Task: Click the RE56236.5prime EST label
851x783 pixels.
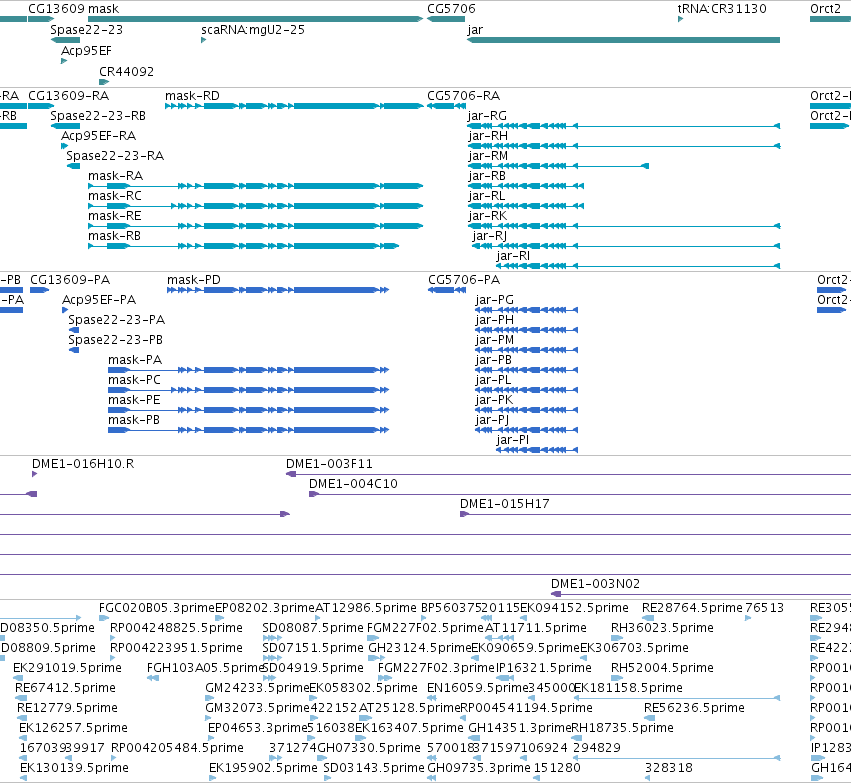Action: 694,708
